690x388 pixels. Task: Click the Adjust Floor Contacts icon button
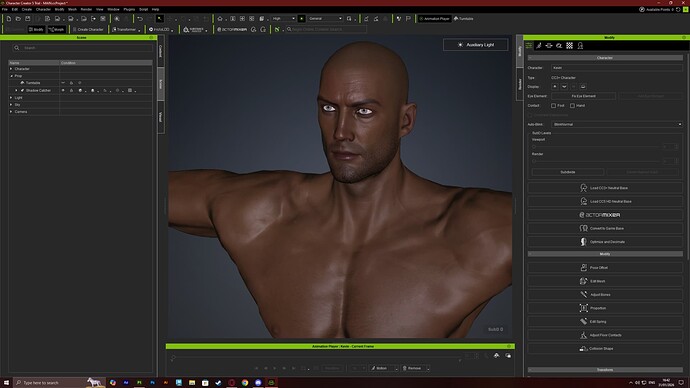click(605, 335)
